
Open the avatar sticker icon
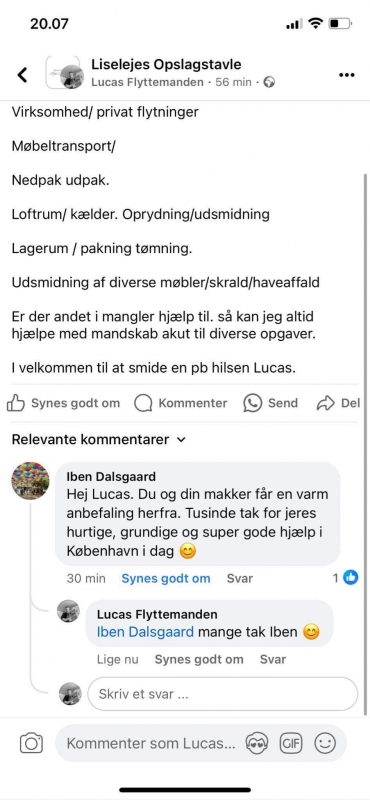(257, 743)
